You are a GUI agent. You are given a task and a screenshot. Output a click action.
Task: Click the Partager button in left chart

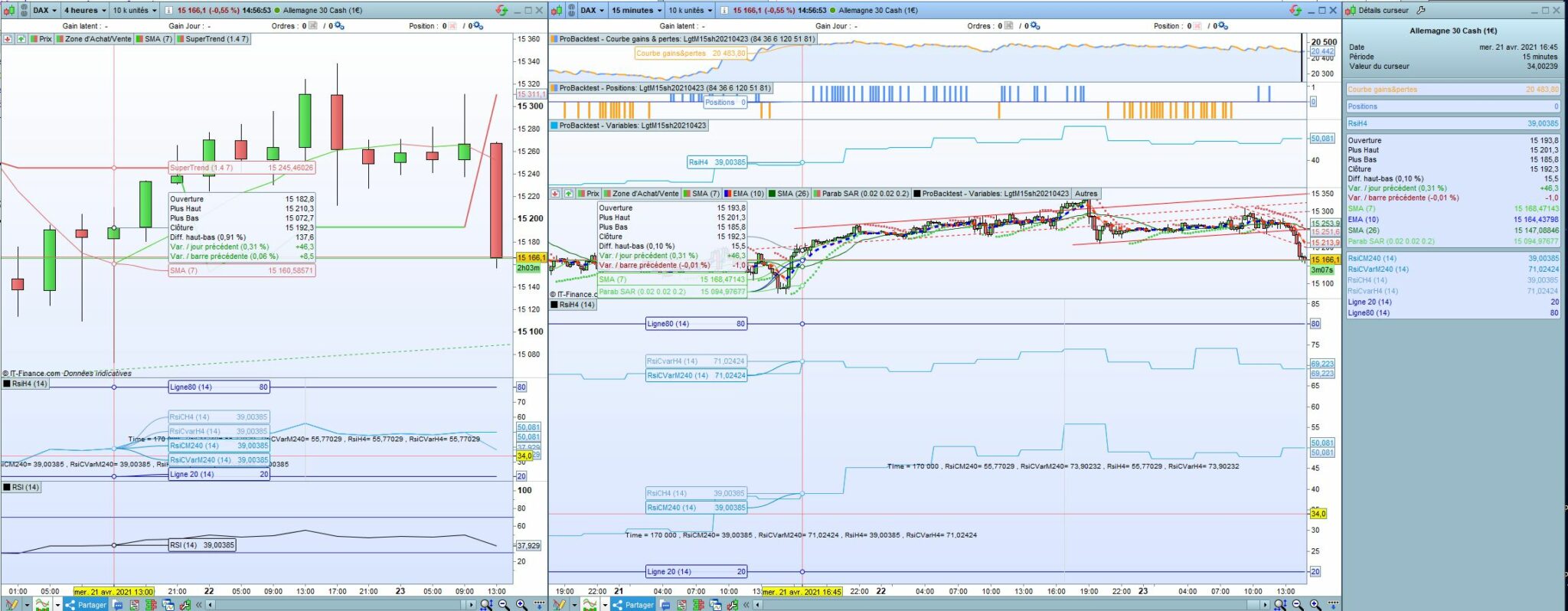(x=85, y=605)
